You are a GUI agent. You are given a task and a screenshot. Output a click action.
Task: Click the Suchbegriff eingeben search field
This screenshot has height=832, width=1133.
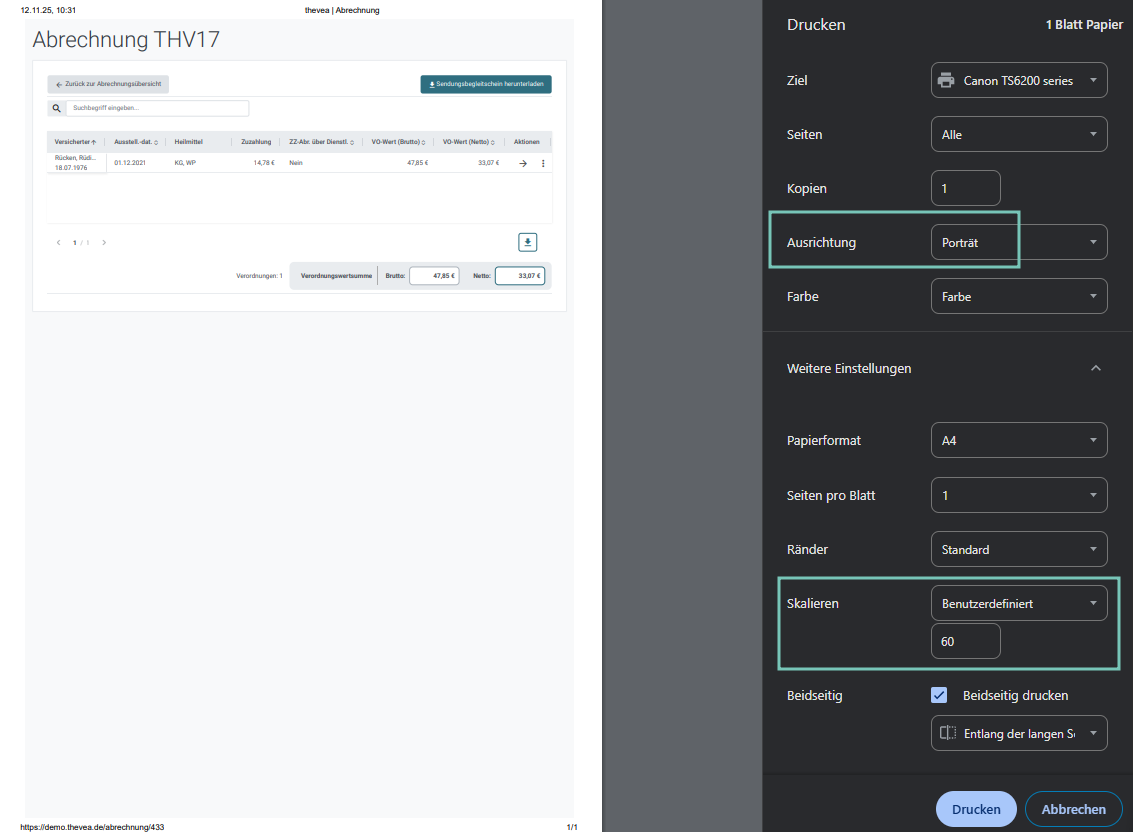158,108
